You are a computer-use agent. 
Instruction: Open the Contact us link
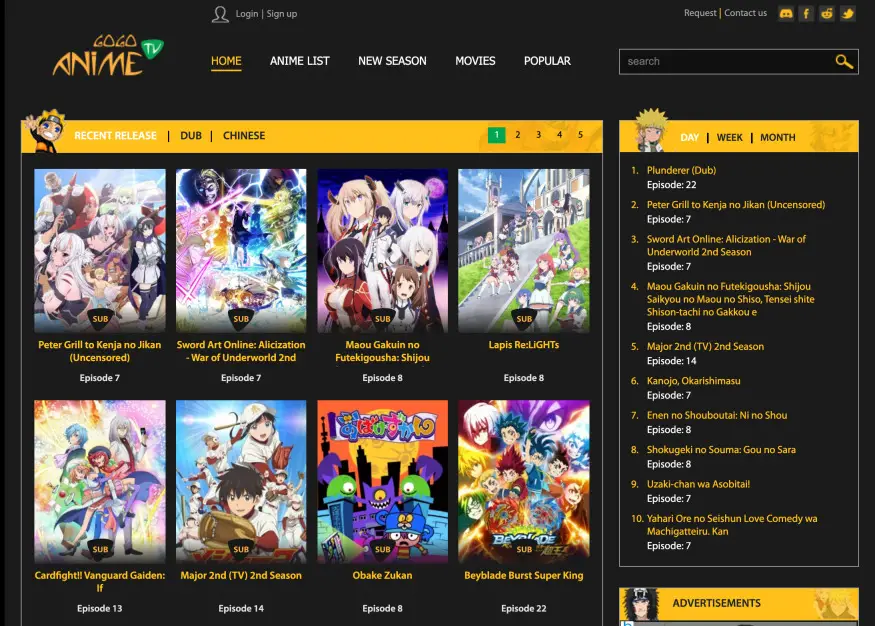(x=746, y=13)
